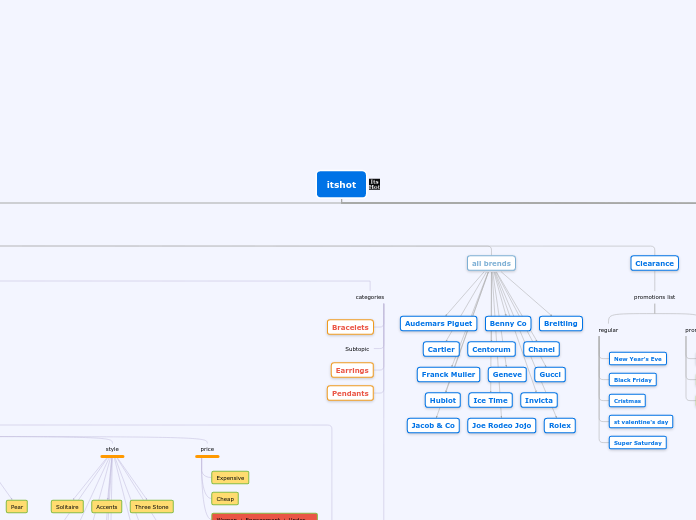Pick the Gucci brand node

point(550,374)
